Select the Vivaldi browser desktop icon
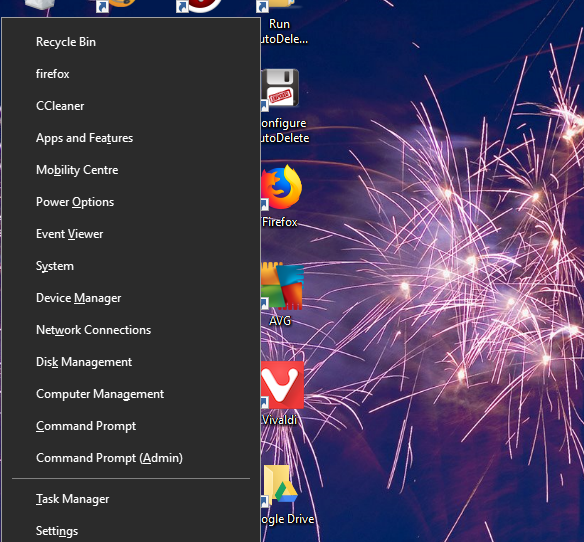This screenshot has width=584, height=542. click(x=282, y=385)
